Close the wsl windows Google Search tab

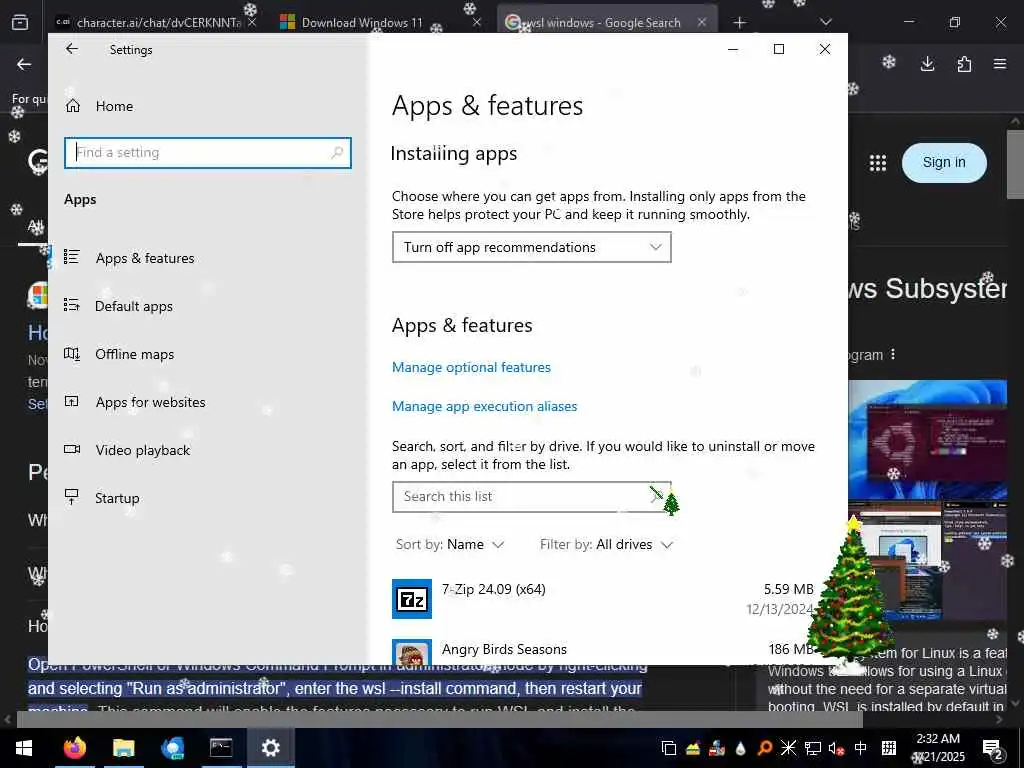701,22
